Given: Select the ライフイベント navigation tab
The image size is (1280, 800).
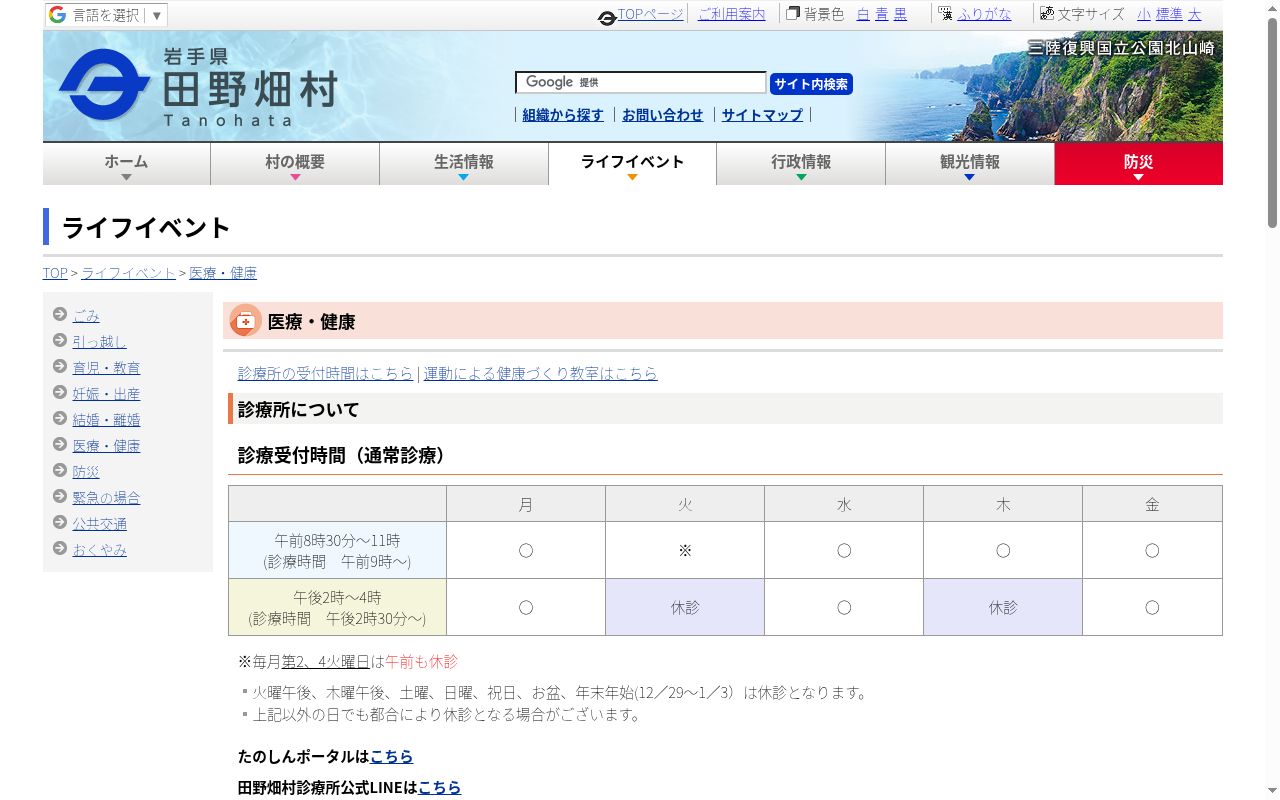Looking at the screenshot, I should tap(632, 164).
